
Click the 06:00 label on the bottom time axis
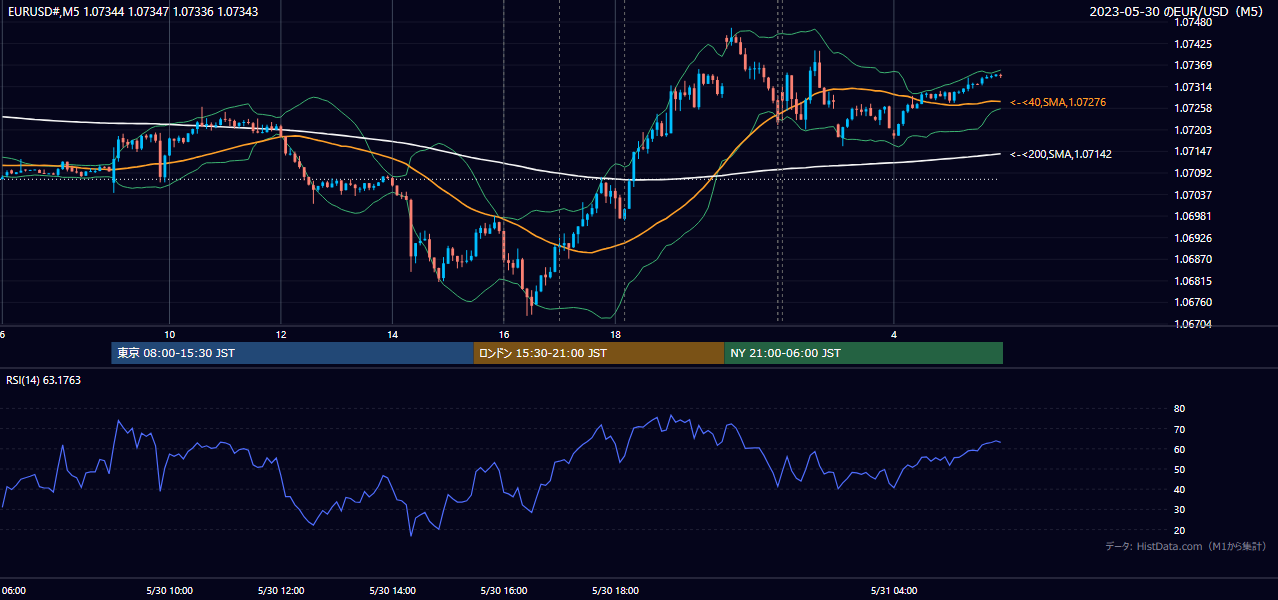[x=14, y=590]
